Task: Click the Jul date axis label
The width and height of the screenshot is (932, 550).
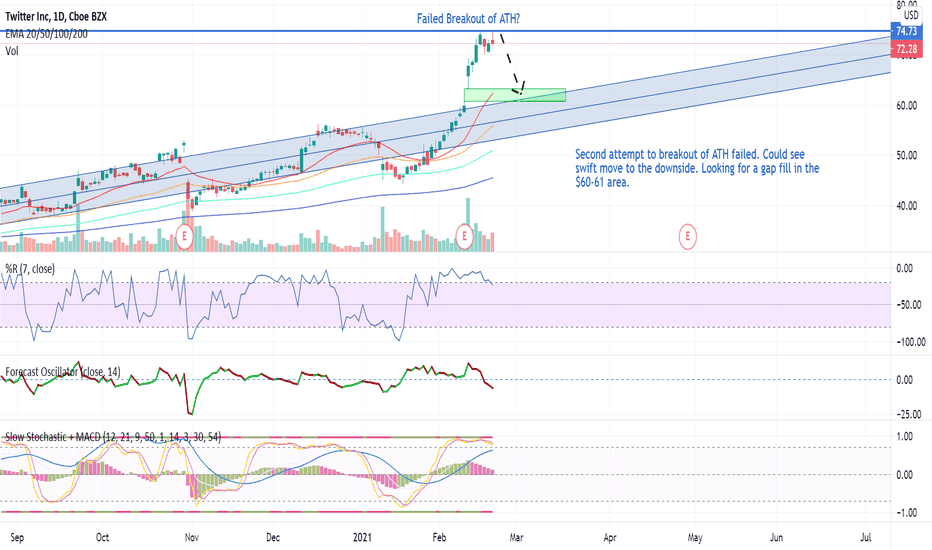Action: point(866,538)
